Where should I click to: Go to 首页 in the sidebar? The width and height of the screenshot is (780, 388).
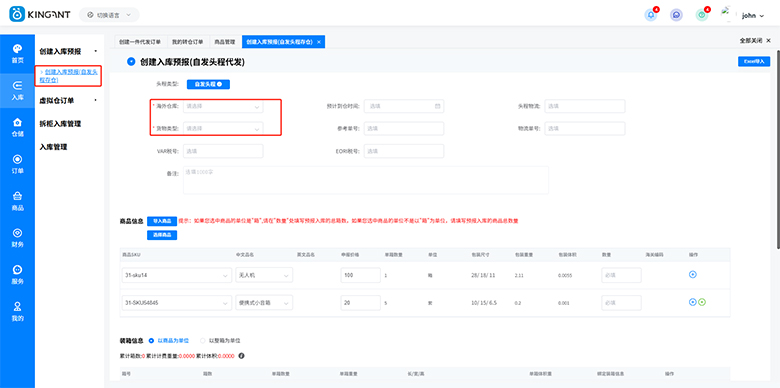(17, 54)
